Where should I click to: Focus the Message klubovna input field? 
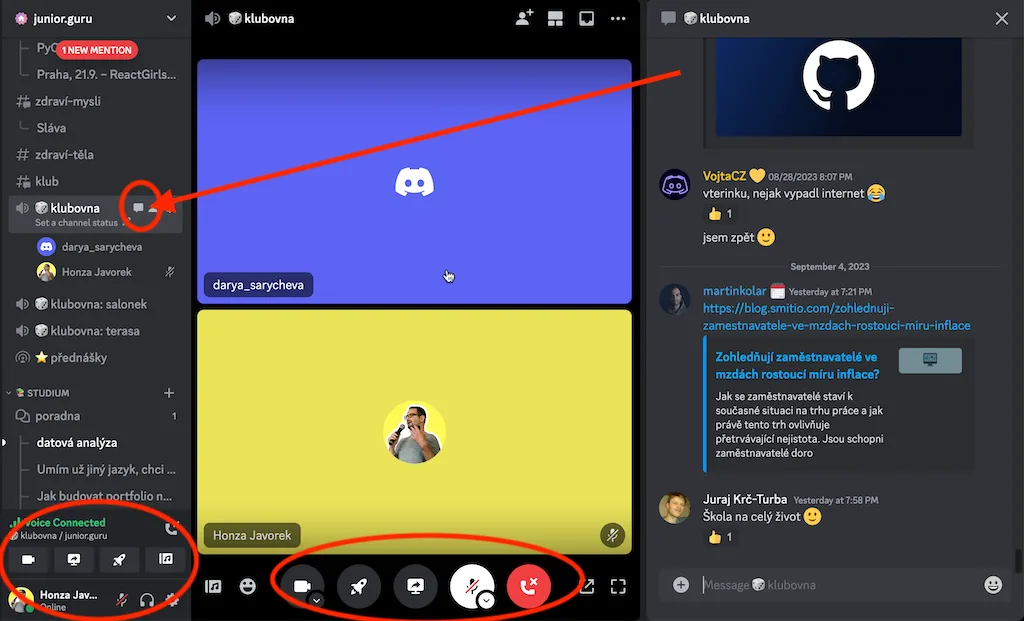[x=839, y=585]
